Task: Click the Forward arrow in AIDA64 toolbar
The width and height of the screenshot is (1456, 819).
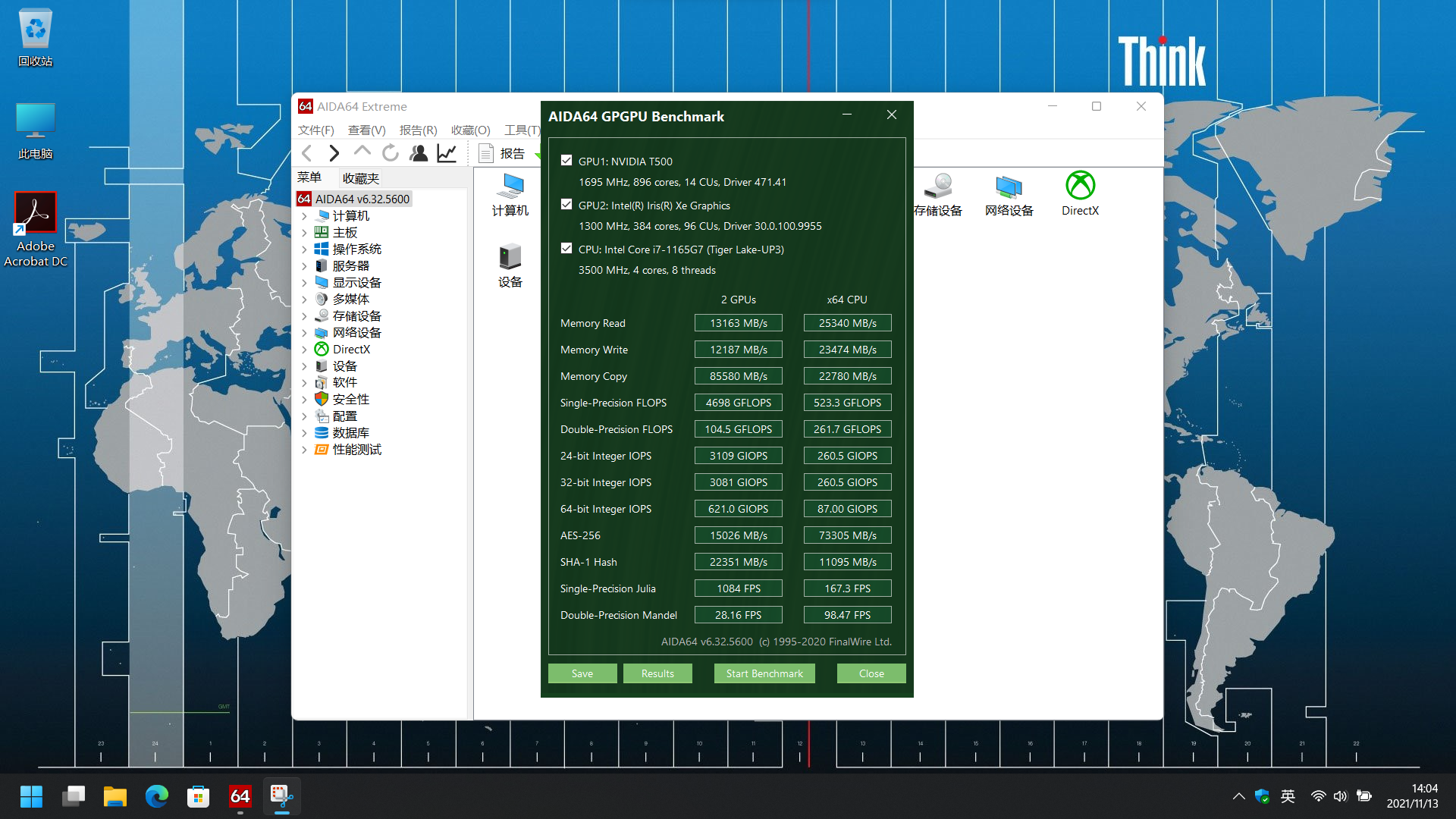Action: [x=334, y=153]
